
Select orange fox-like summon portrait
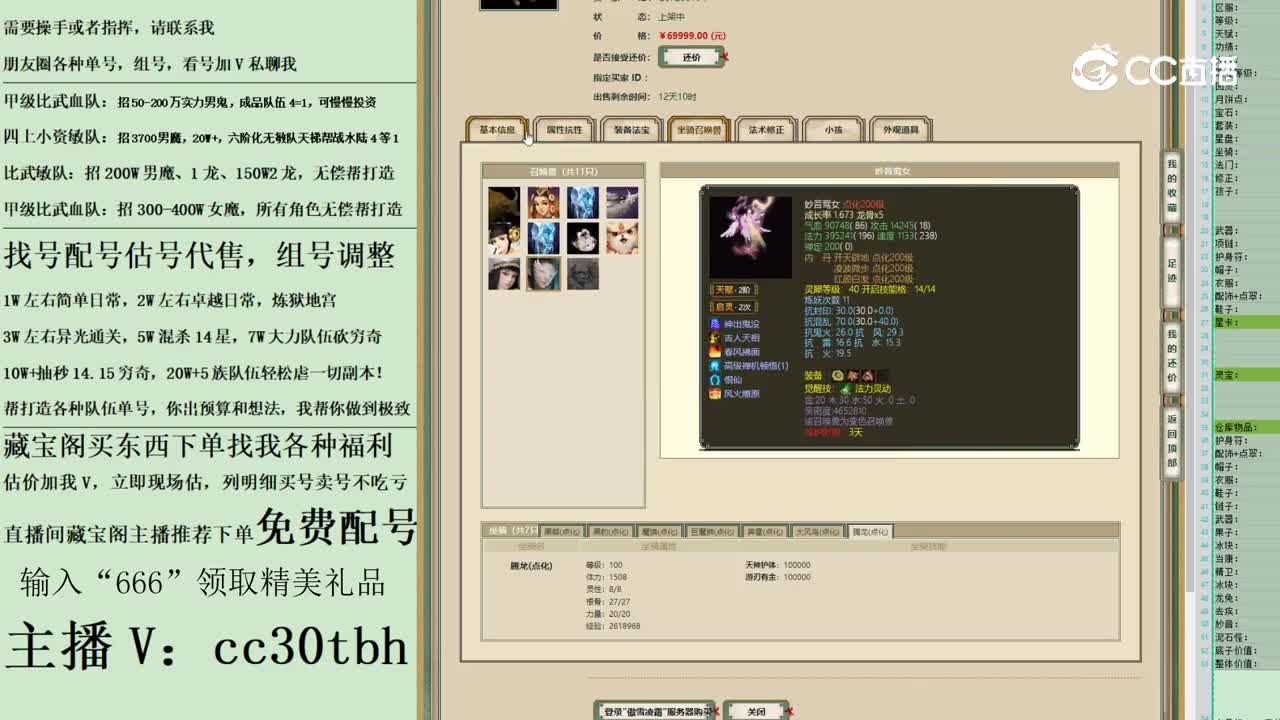[621, 238]
